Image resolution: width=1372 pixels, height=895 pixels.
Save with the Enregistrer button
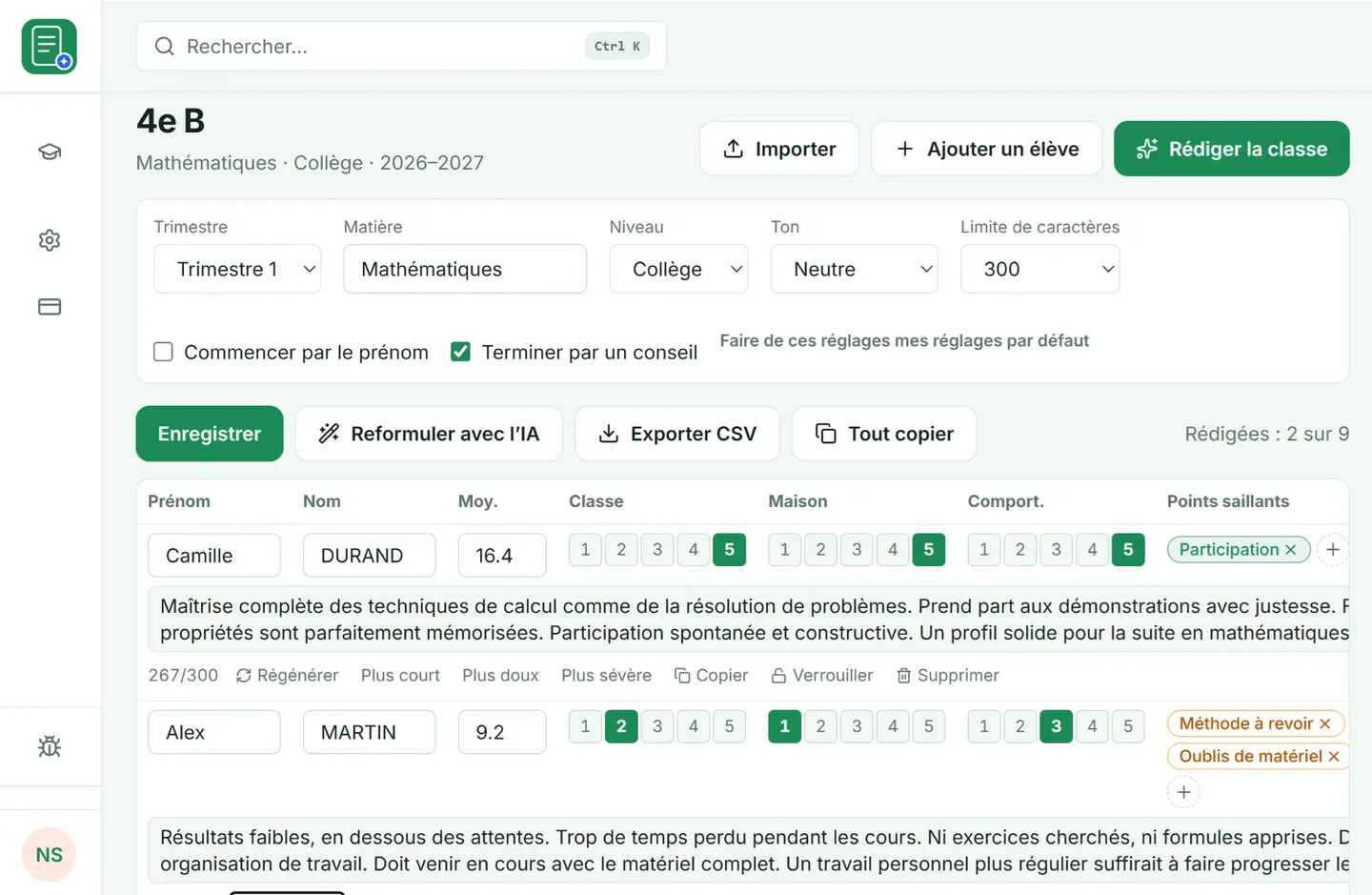click(210, 434)
